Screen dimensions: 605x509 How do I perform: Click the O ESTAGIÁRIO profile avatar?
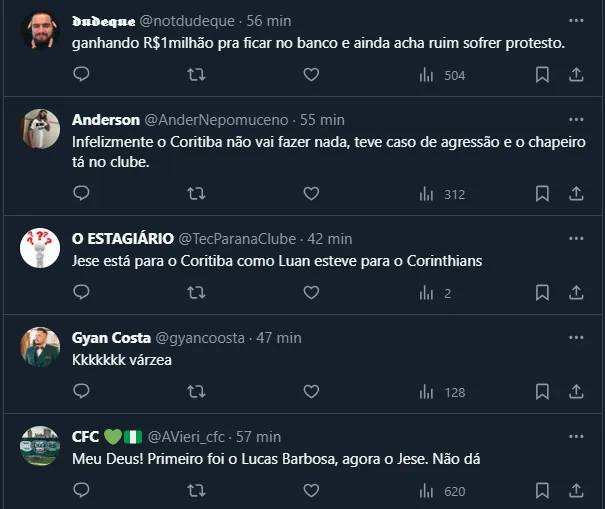(x=40, y=247)
